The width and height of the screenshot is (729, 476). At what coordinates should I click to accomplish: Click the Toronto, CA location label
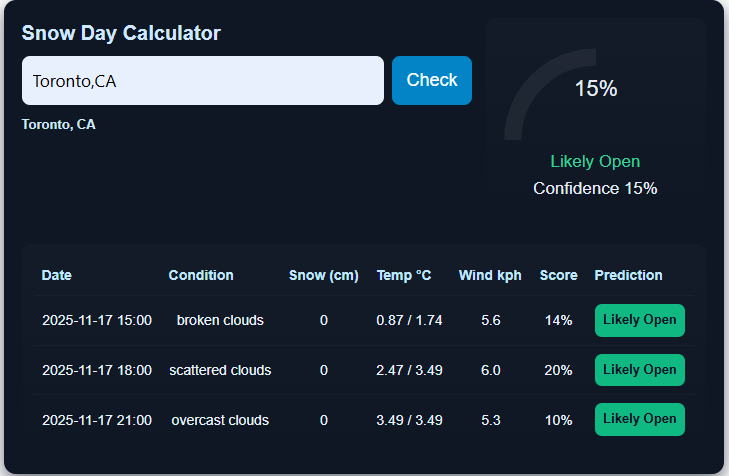[59, 125]
